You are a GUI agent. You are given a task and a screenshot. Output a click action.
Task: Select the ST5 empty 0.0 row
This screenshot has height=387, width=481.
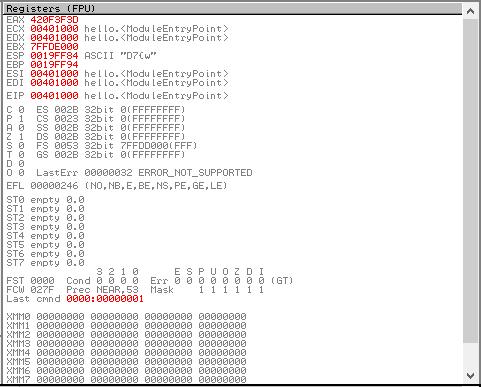[45, 245]
